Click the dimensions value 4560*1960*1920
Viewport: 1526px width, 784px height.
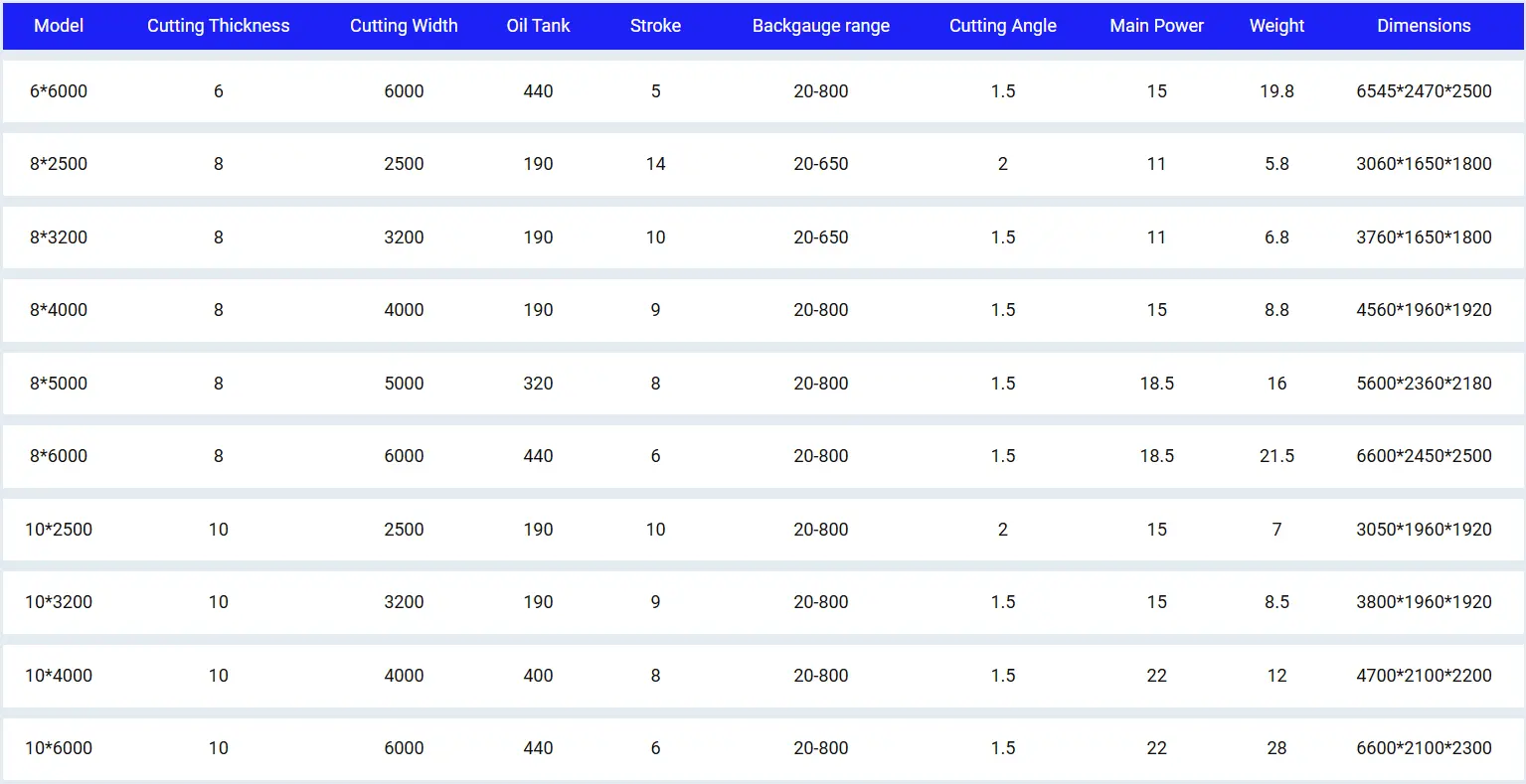pos(1424,310)
